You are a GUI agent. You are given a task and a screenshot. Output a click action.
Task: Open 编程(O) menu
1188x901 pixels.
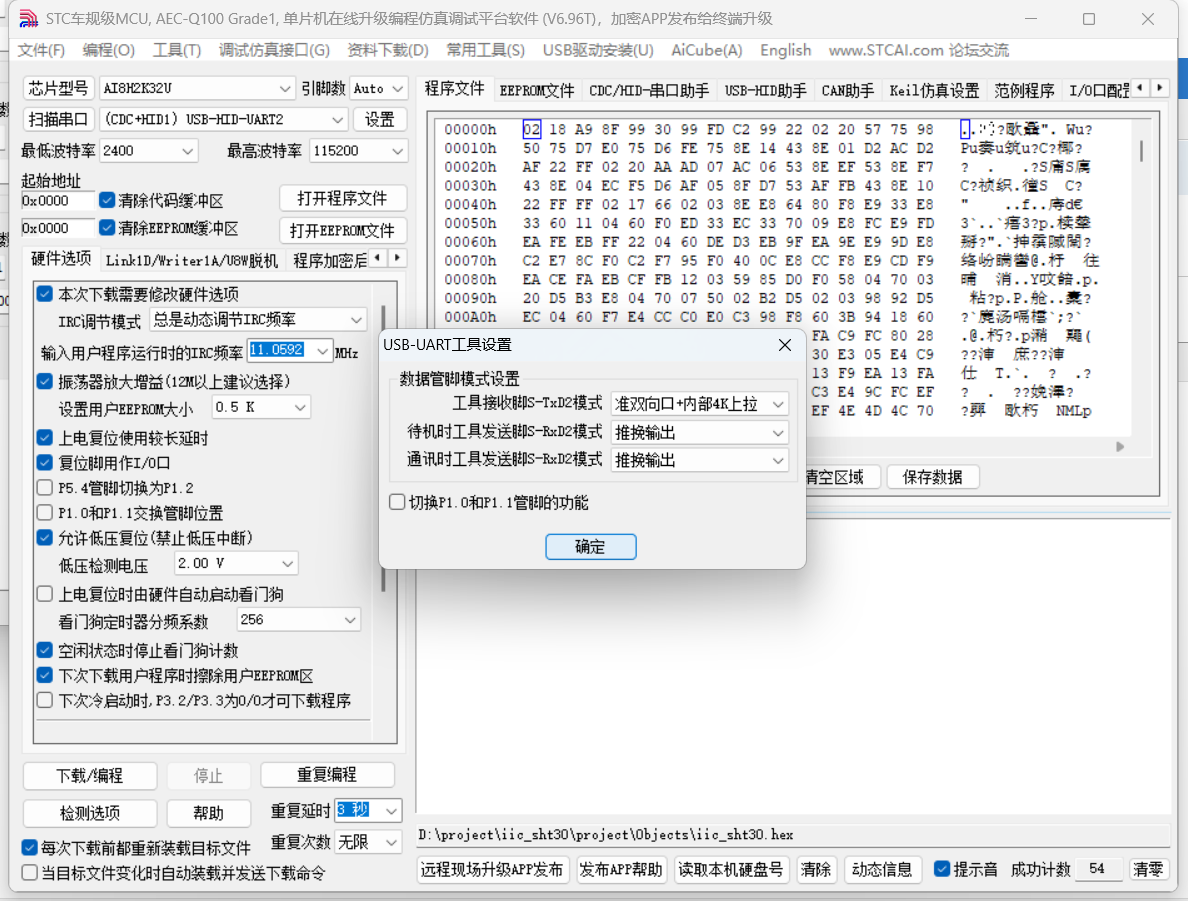108,50
